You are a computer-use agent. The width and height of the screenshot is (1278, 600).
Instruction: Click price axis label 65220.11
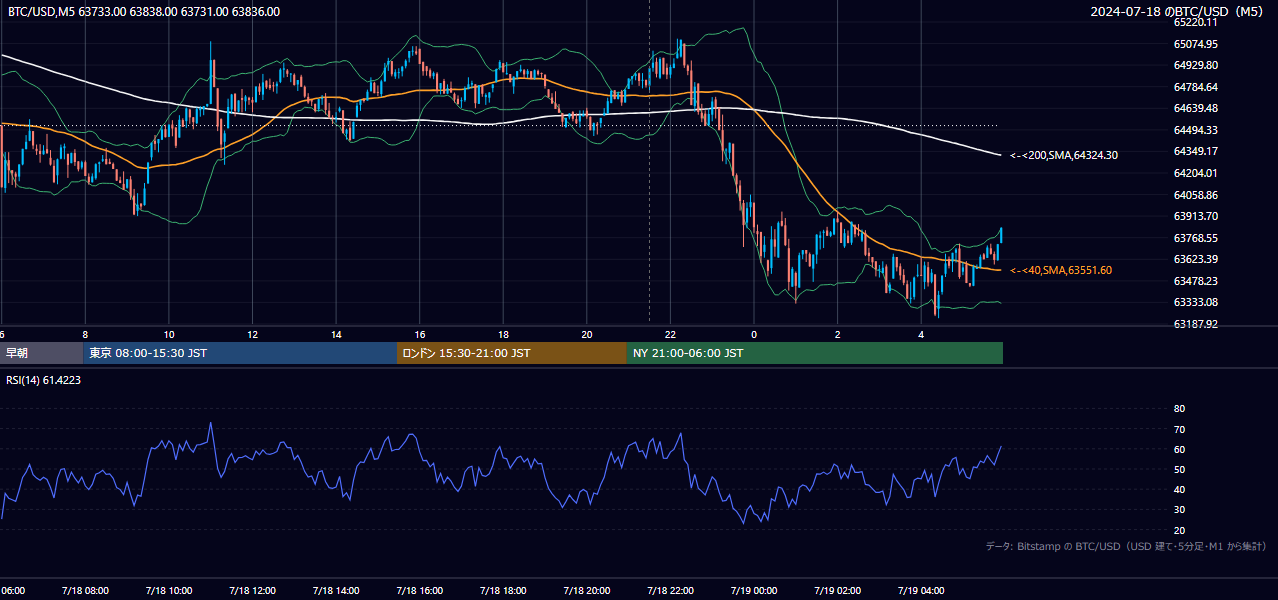coord(1196,22)
